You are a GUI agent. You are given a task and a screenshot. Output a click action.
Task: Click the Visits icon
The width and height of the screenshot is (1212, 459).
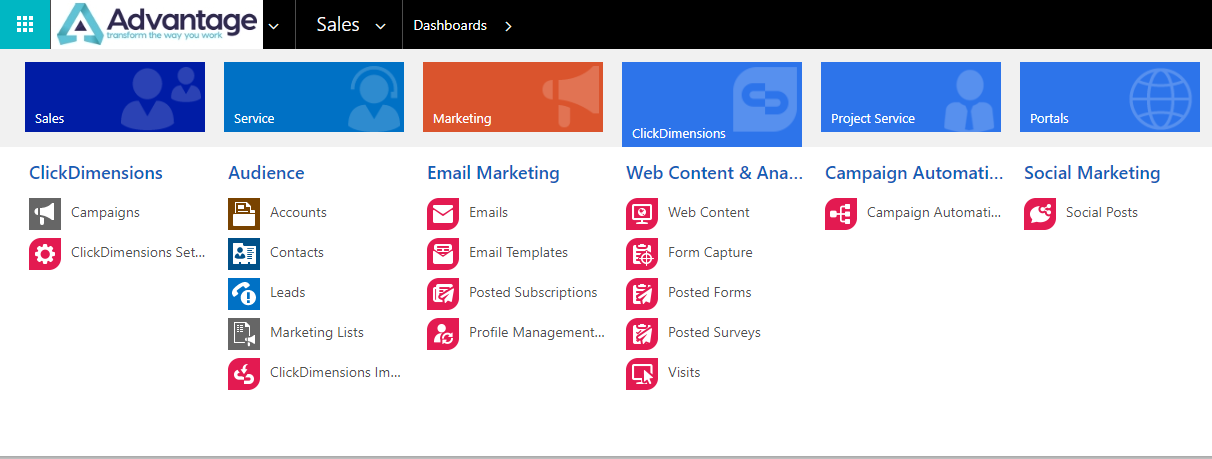click(642, 374)
